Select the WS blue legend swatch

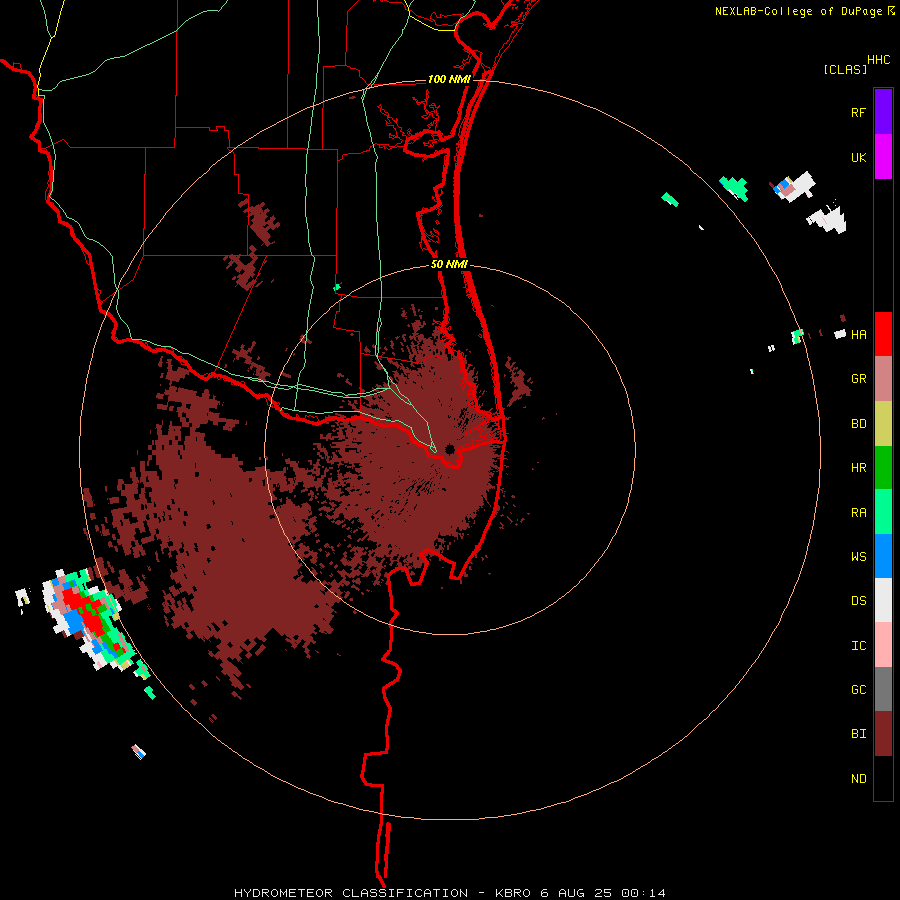pyautogui.click(x=883, y=556)
